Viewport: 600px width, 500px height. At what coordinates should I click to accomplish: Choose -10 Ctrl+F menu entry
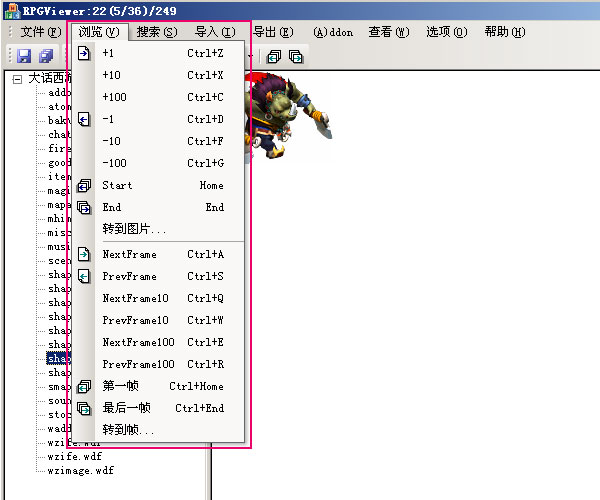tap(158, 142)
